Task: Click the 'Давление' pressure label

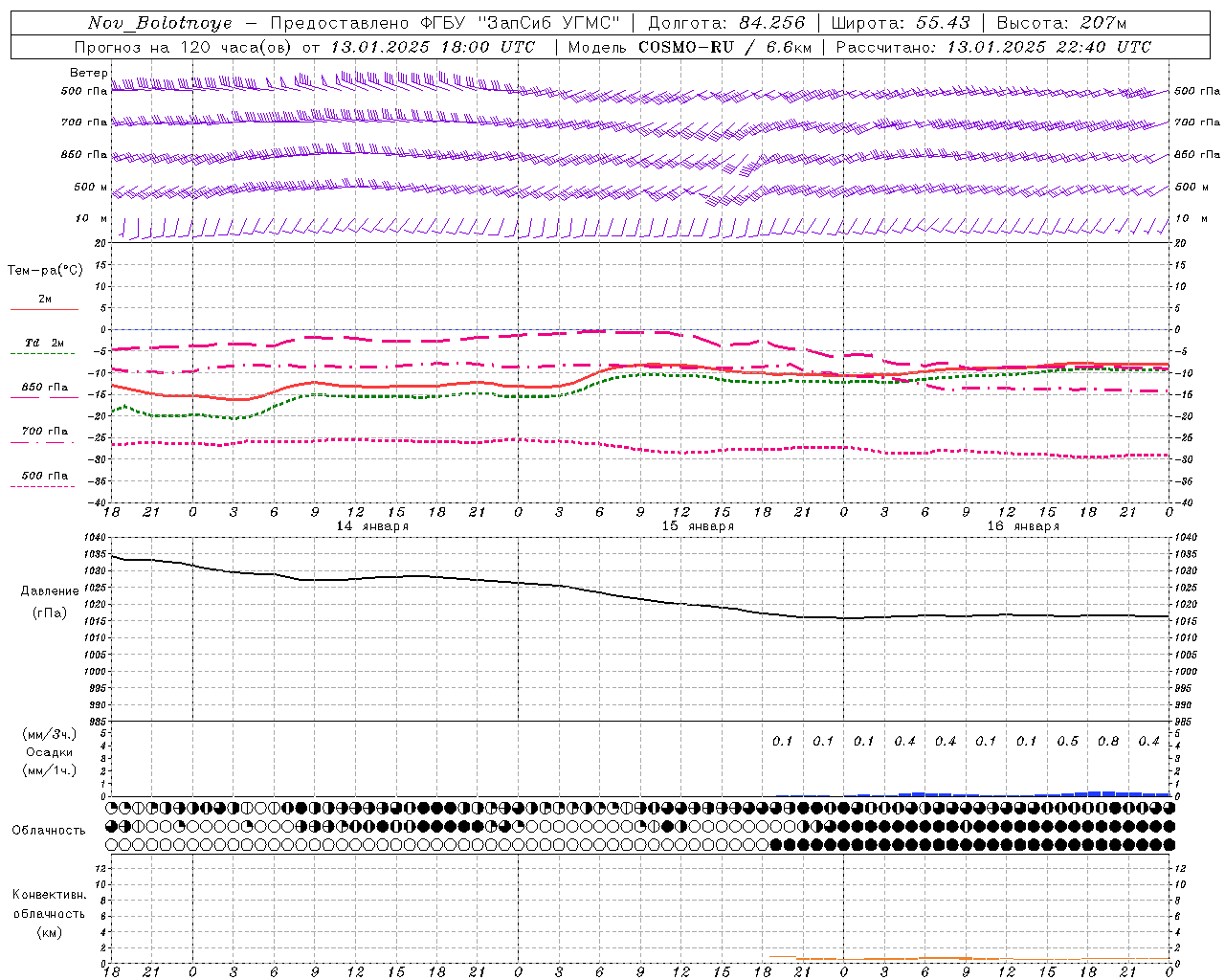Action: point(50,591)
